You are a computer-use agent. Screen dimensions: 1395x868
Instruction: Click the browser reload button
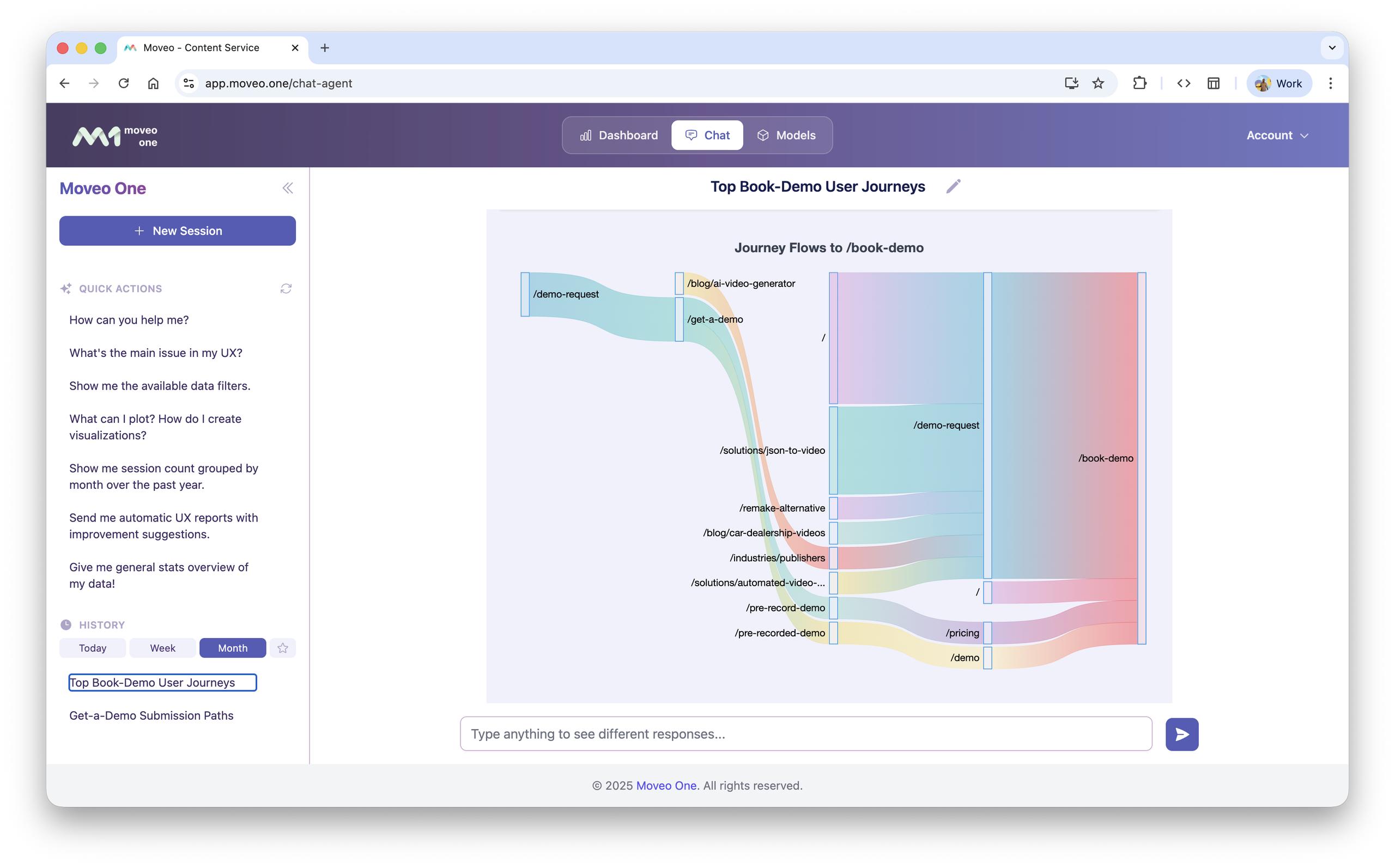click(x=124, y=83)
